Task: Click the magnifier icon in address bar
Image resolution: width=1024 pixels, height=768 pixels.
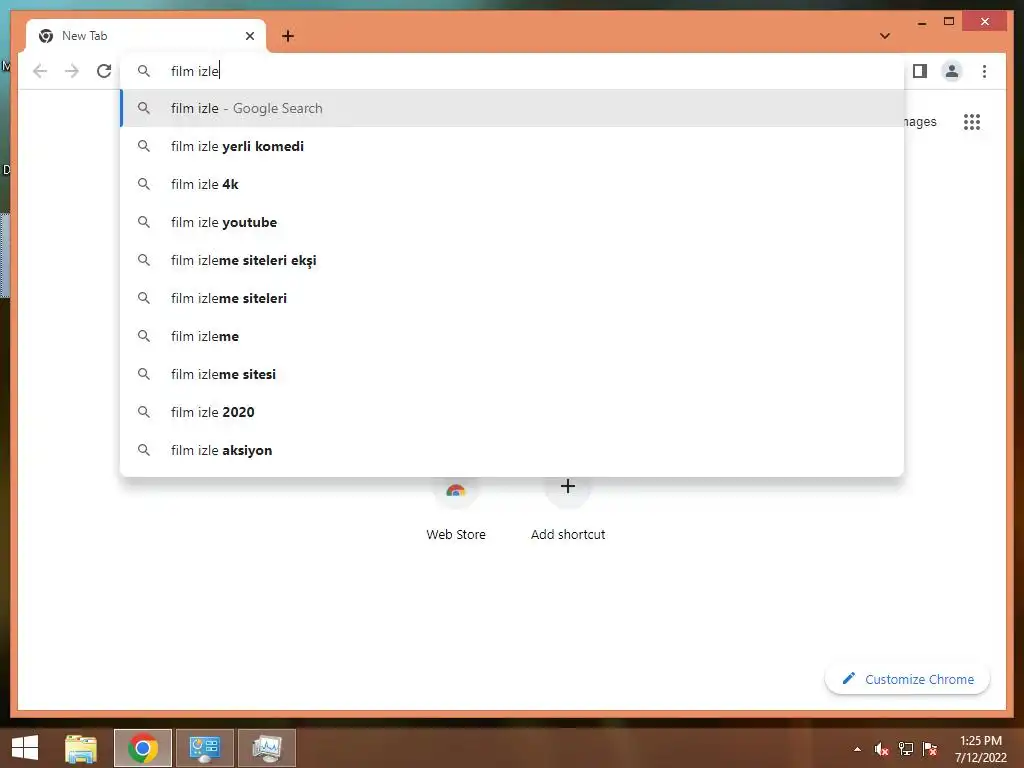Action: [144, 71]
